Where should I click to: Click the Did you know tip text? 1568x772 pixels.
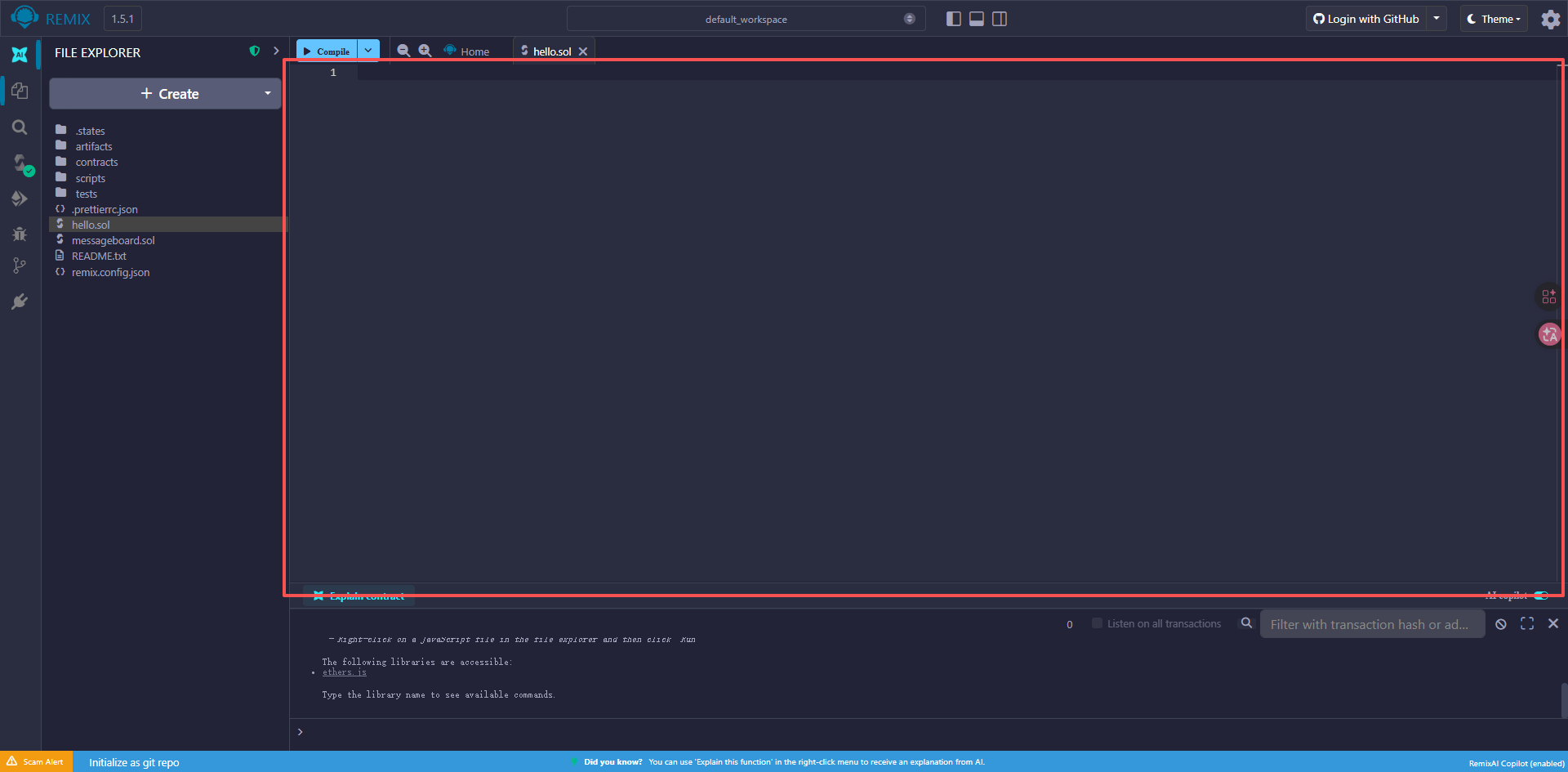click(784, 762)
